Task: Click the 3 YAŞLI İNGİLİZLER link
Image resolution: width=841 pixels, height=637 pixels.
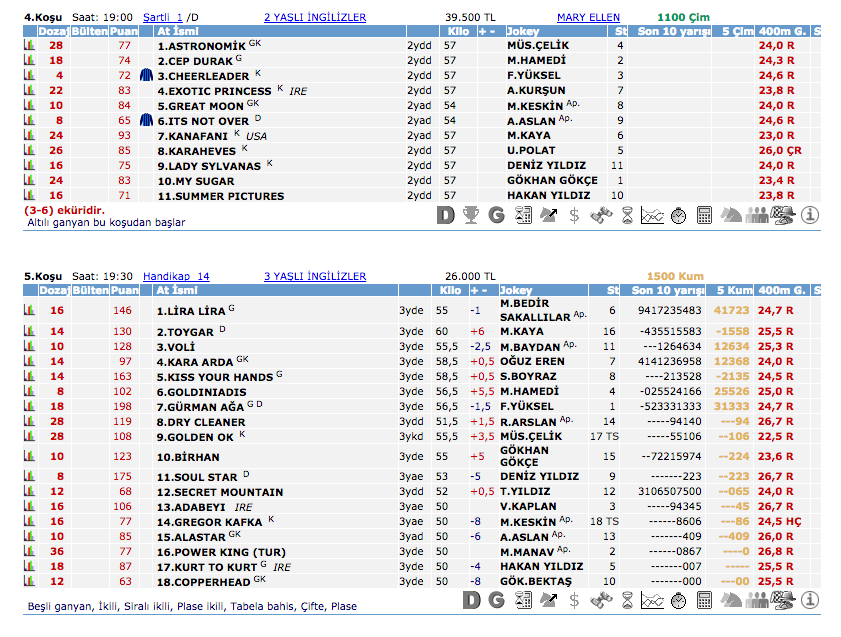Action: (x=314, y=276)
